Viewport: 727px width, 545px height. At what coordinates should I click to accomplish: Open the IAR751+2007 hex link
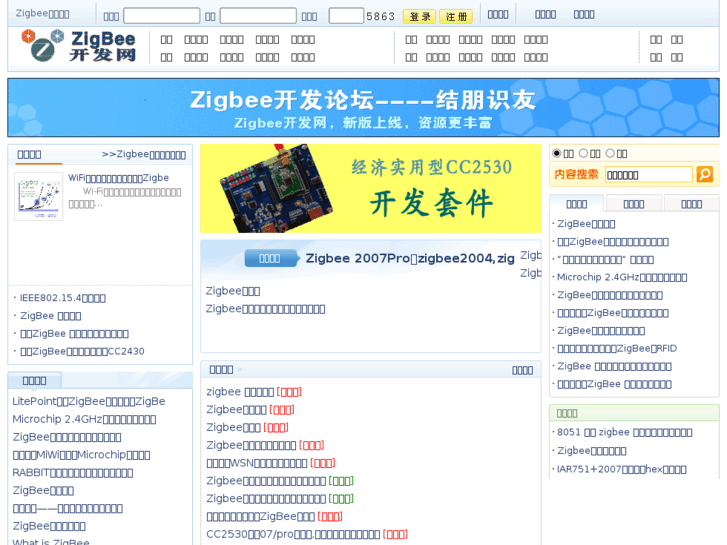click(621, 469)
